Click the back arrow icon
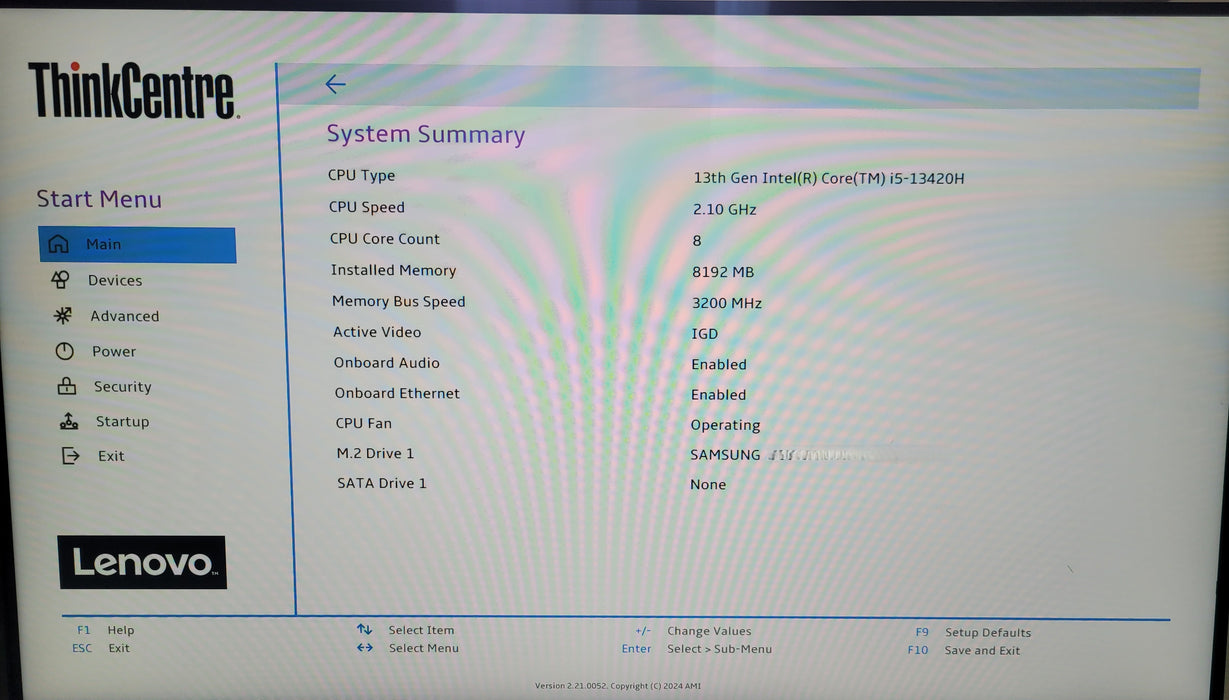This screenshot has height=700, width=1229. (335, 85)
